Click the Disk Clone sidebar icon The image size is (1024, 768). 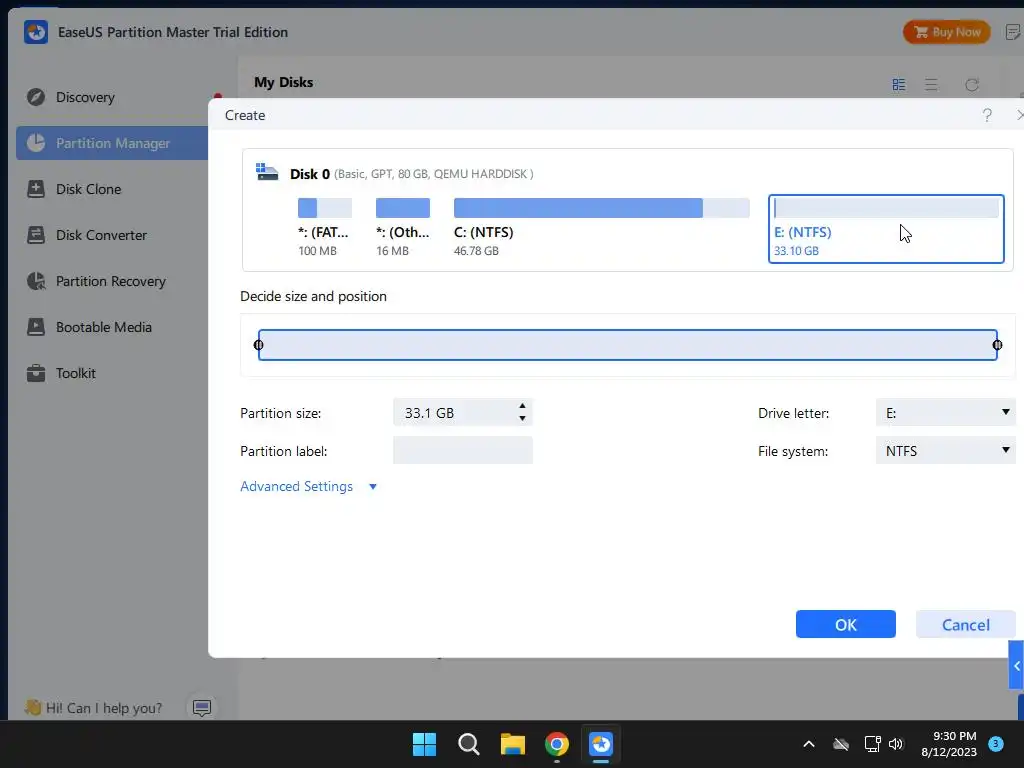coord(36,189)
